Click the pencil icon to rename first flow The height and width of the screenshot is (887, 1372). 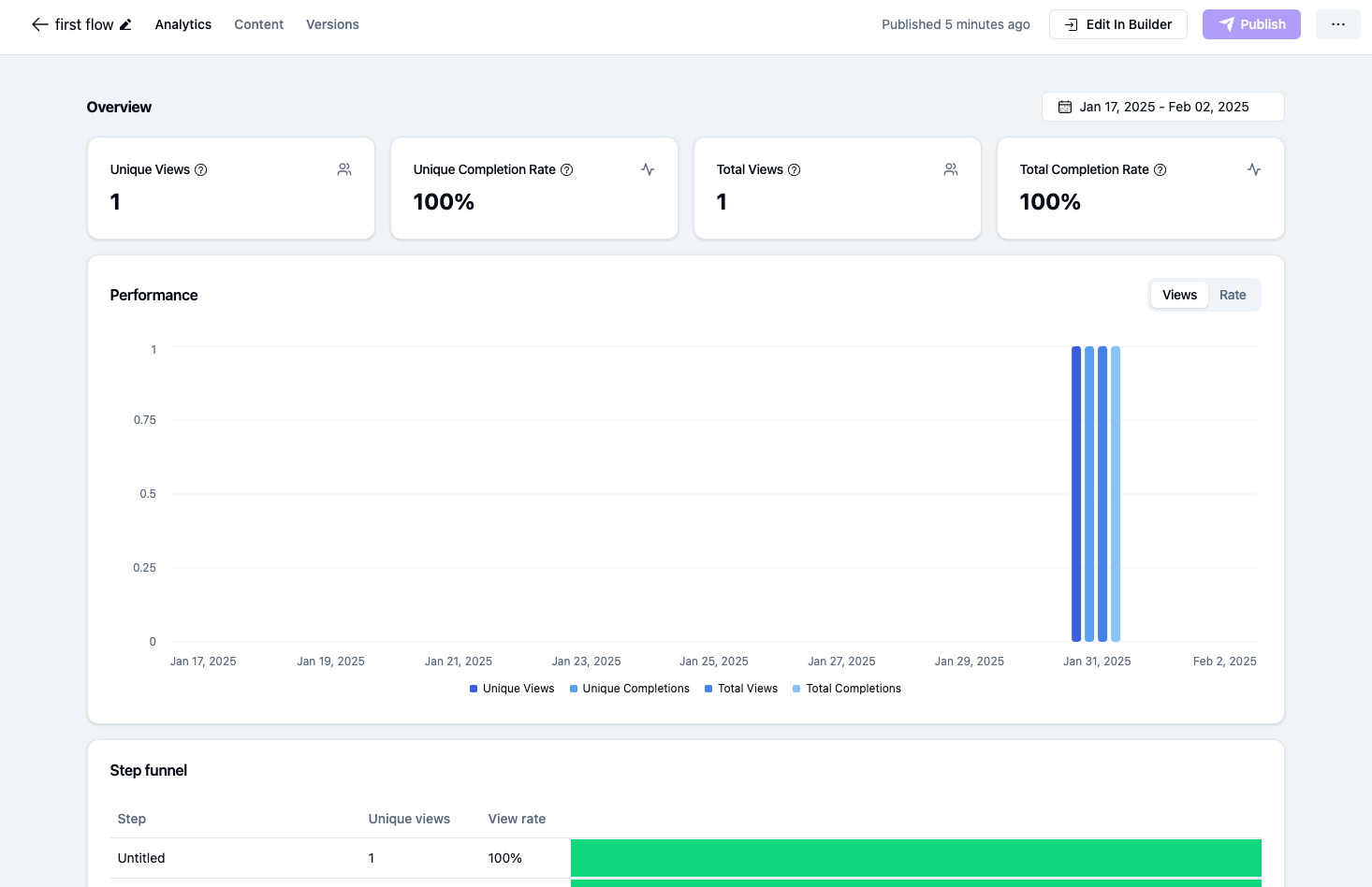(125, 24)
